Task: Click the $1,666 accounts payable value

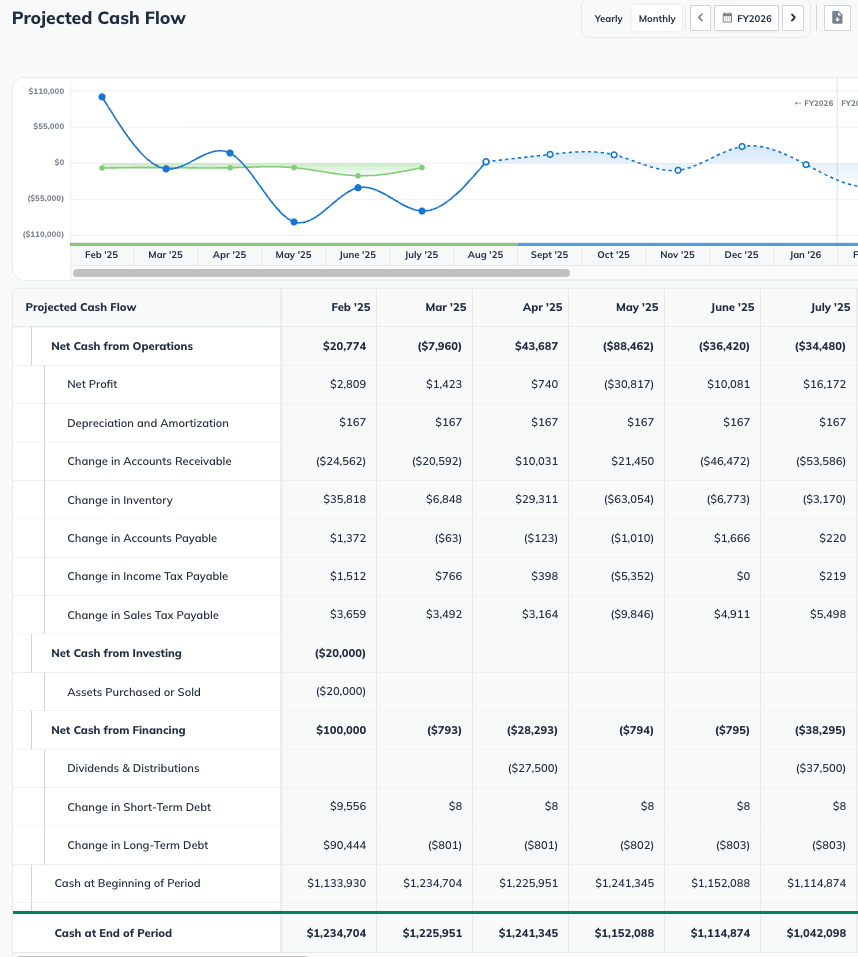Action: [732, 538]
